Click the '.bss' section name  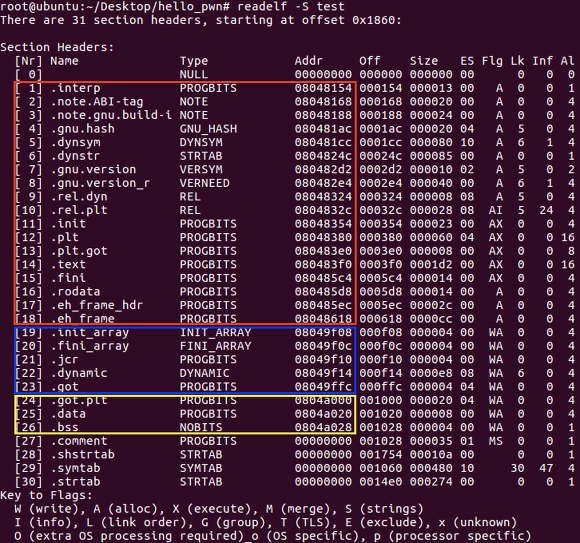coord(65,427)
